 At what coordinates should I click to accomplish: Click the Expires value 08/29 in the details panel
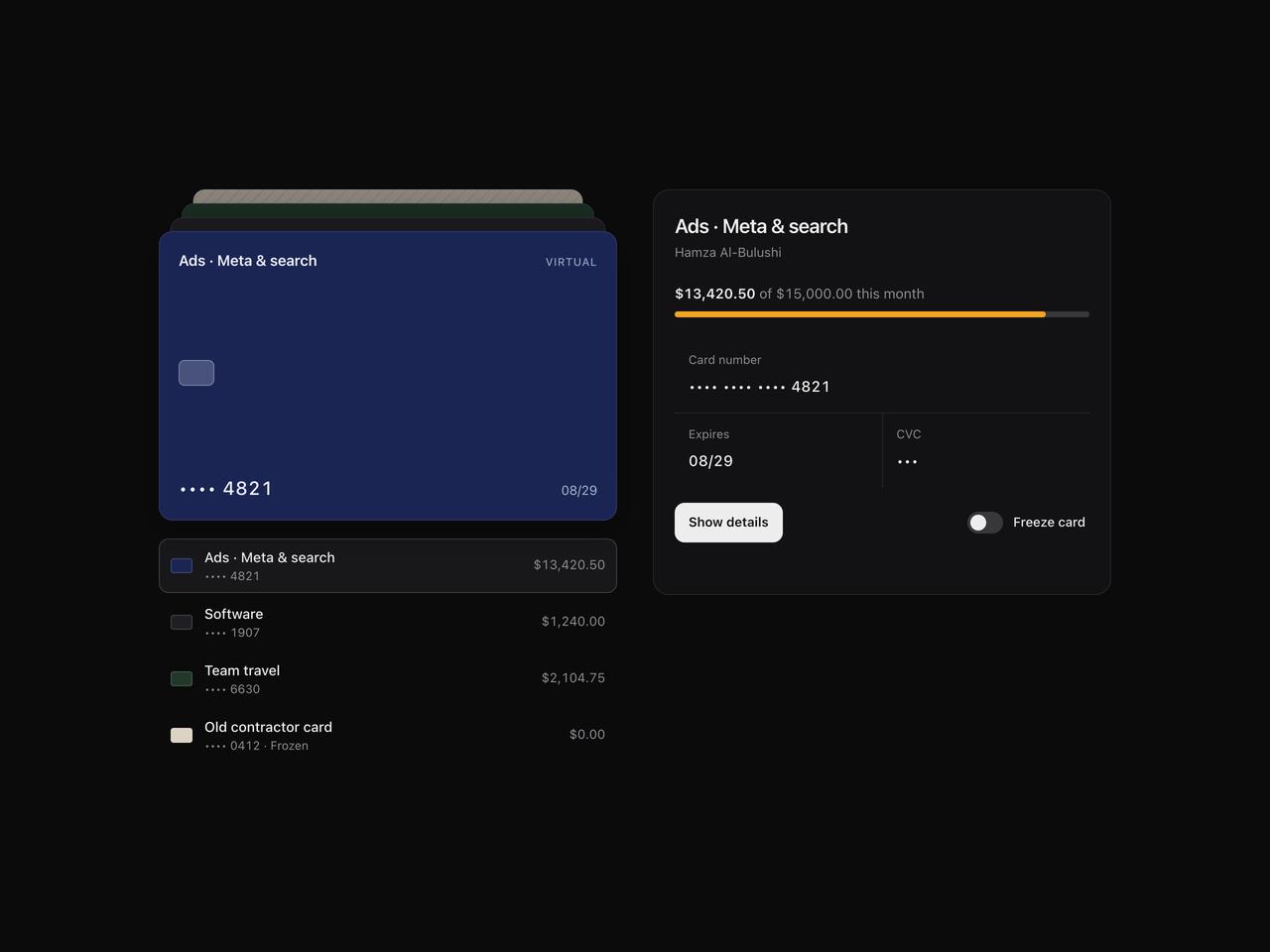(710, 461)
